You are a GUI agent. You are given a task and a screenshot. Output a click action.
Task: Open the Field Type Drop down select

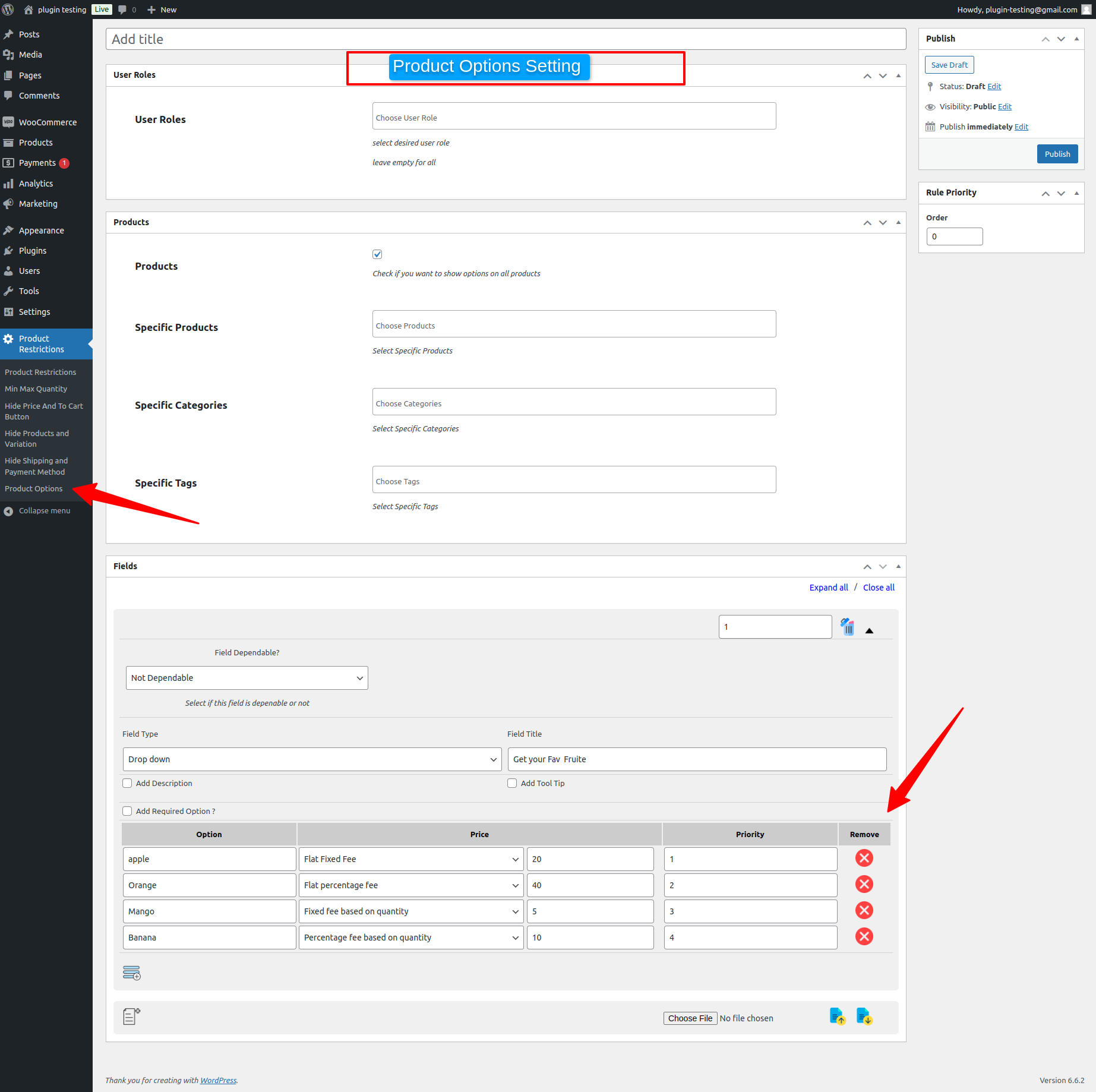tap(312, 759)
